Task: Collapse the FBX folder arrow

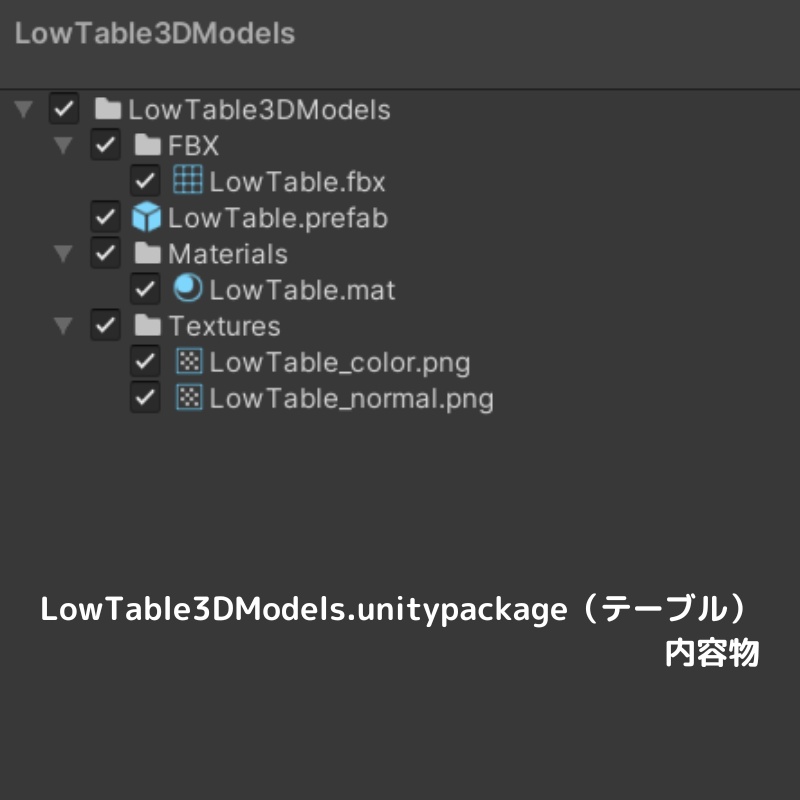Action: coord(64,146)
